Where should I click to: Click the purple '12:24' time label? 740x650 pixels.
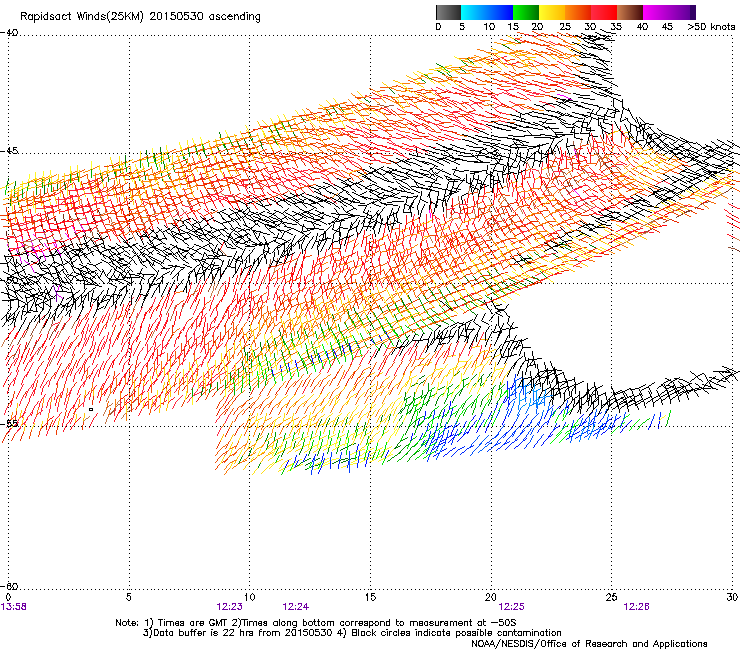click(x=295, y=607)
